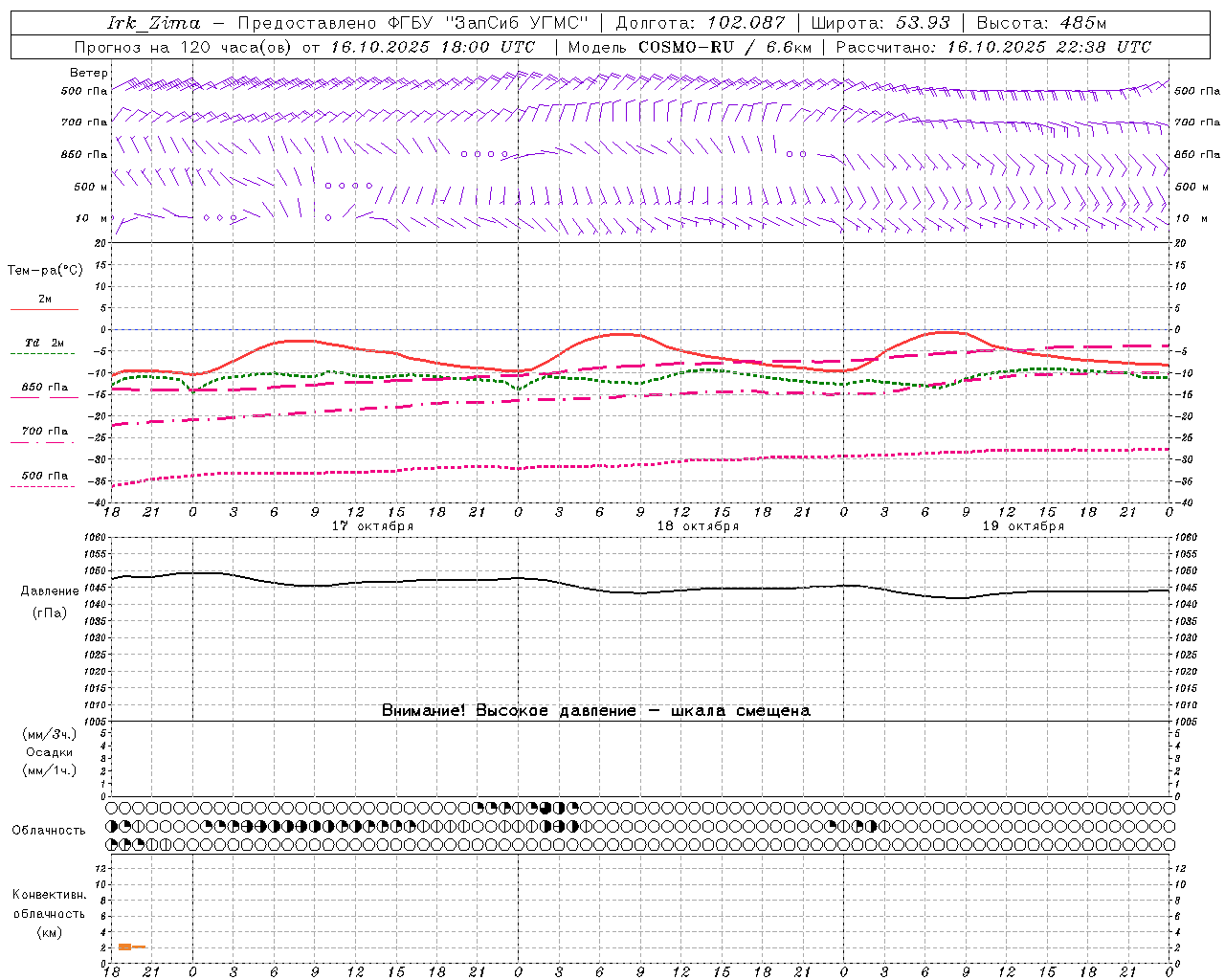
Task: Click the "Тем-ра(°C)" temperature axis title
Action: click(x=45, y=271)
